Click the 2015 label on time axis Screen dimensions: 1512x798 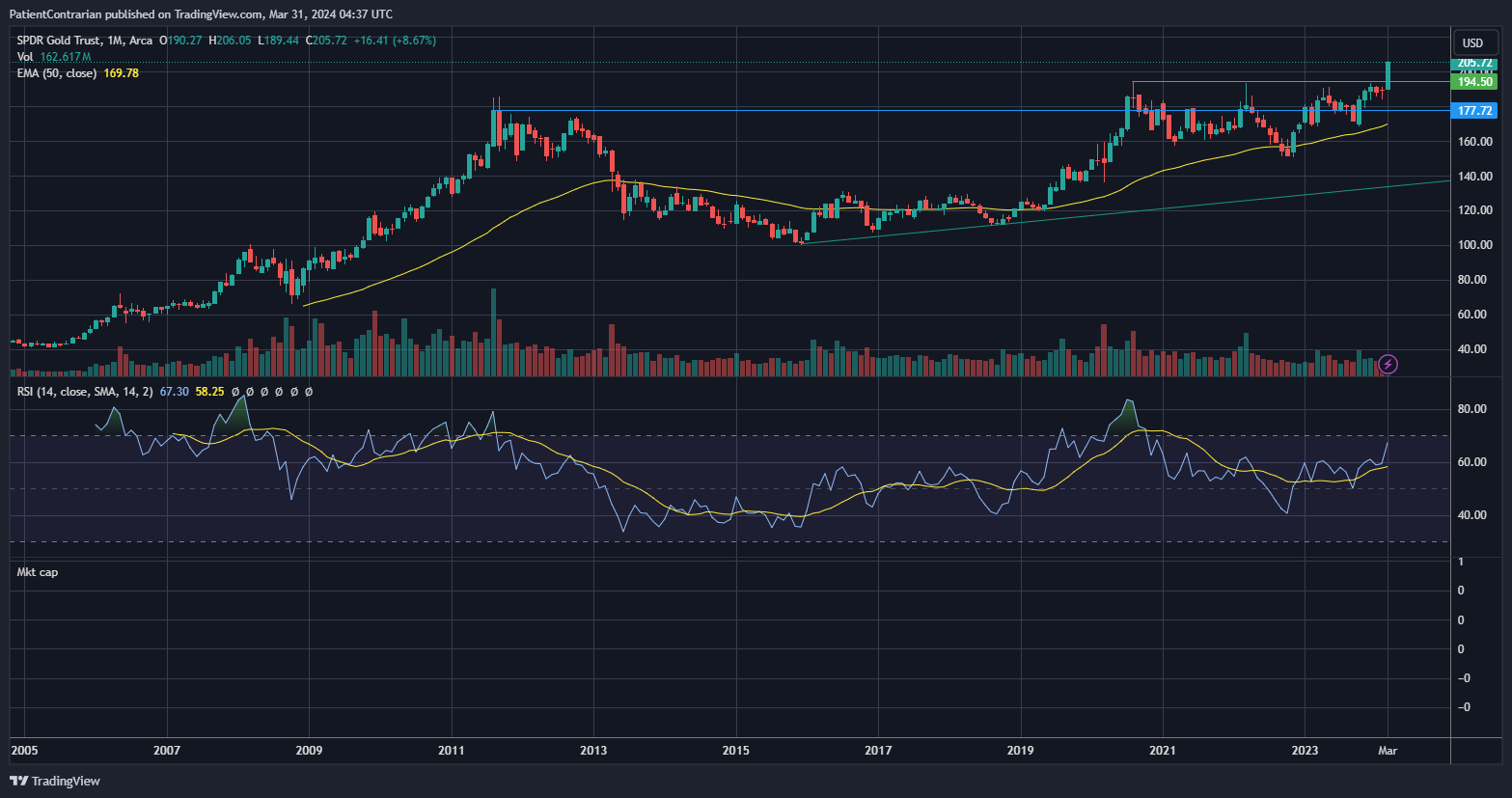736,750
